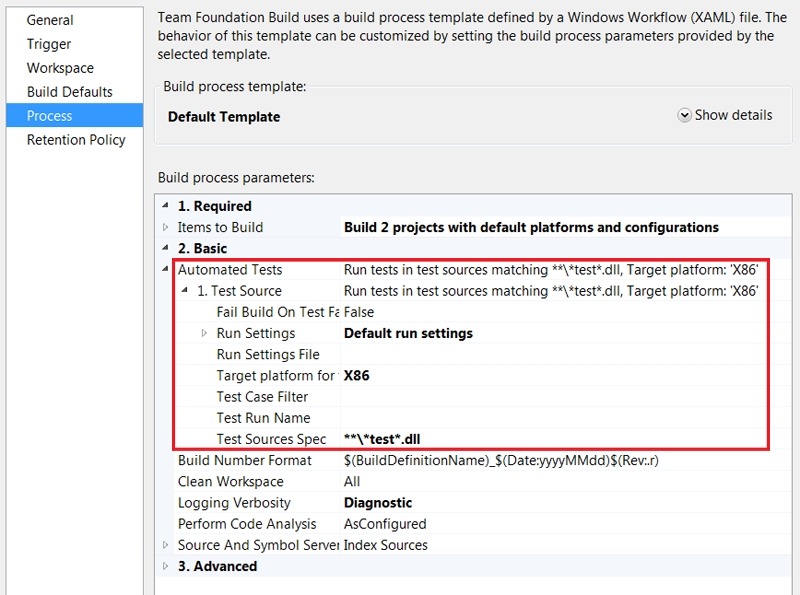800x595 pixels.
Task: Open the Build Defaults section
Action: pos(69,92)
